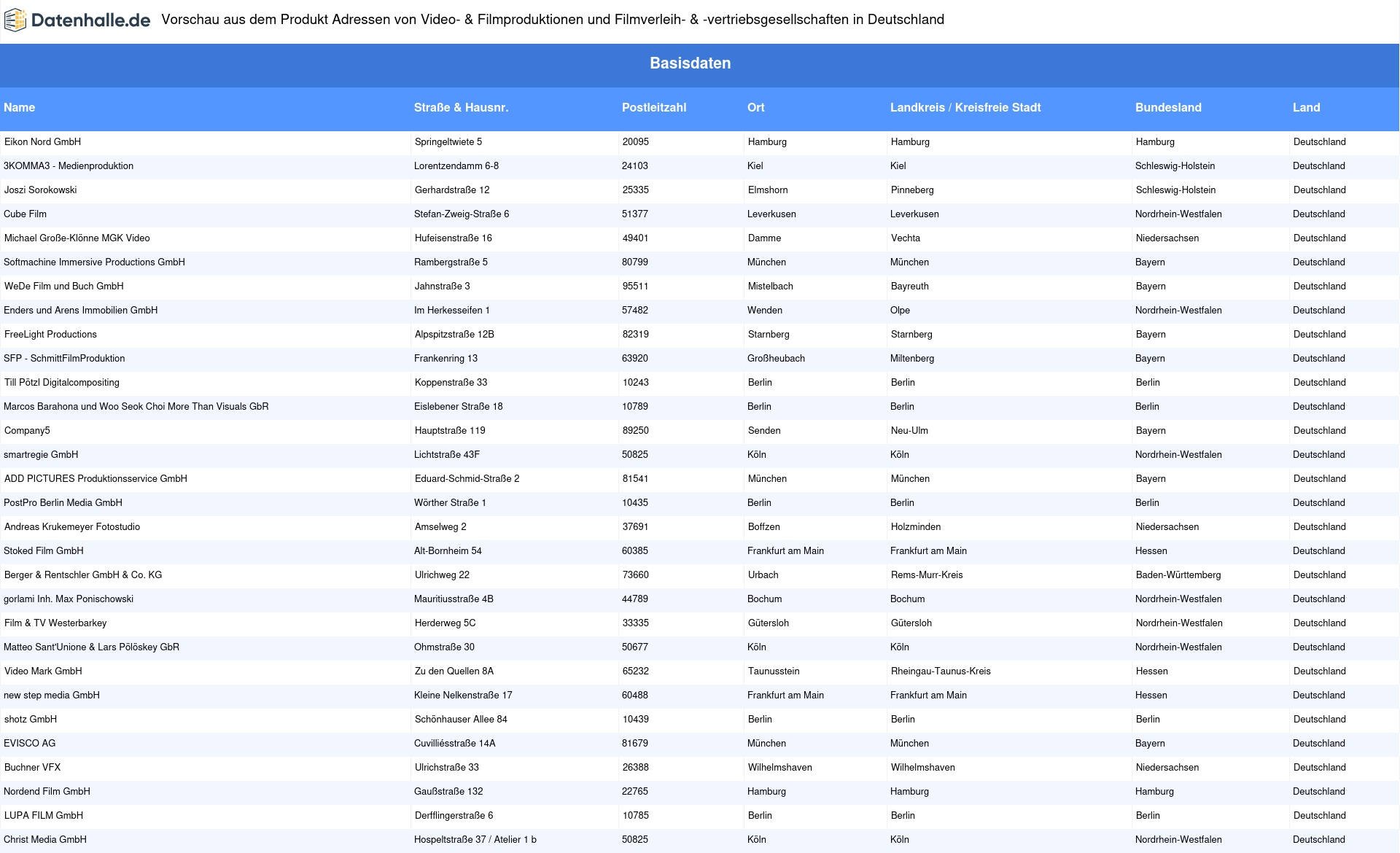Select the district cell Bayreuth
Screen dimensions: 1400x853
(909, 287)
